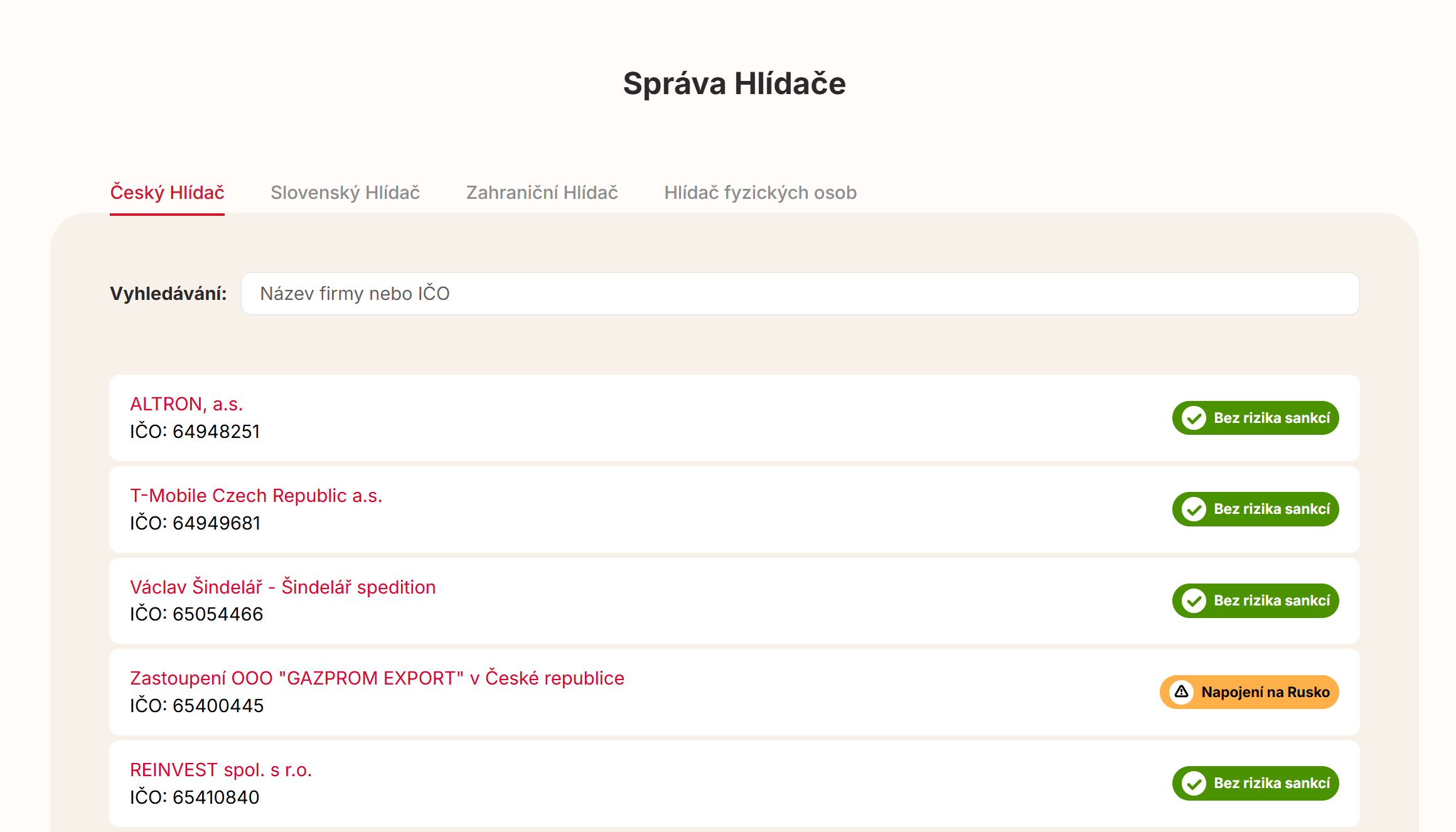Open ALTRON, a.s. company link

click(186, 404)
